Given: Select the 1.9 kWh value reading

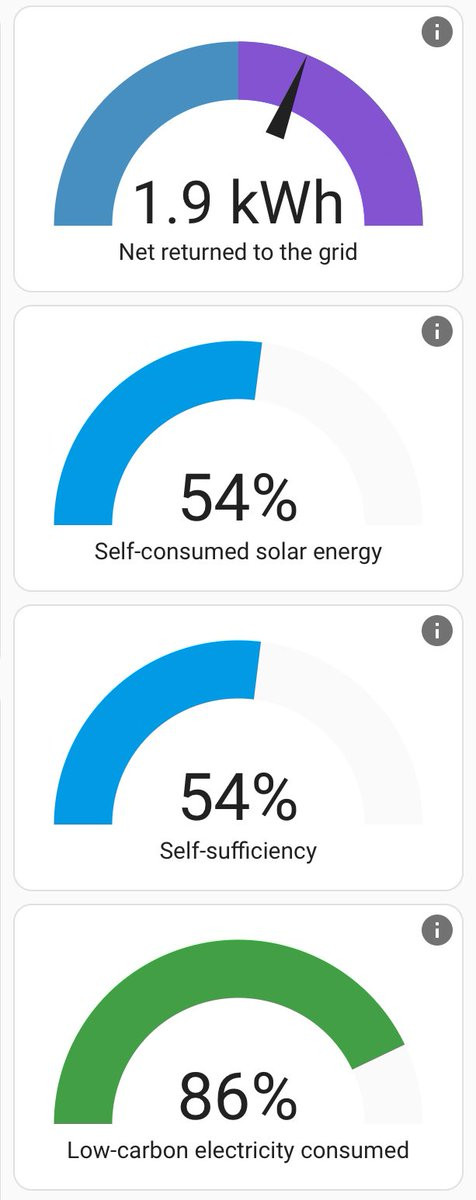Looking at the screenshot, I should coord(238,201).
